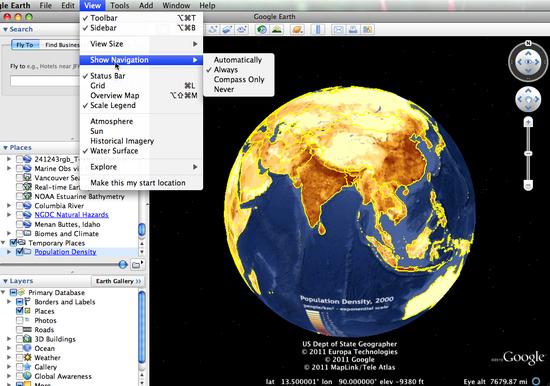Image resolution: width=550 pixels, height=386 pixels.
Task: Choose Never in Show Navigation submenu
Action: [x=239, y=89]
